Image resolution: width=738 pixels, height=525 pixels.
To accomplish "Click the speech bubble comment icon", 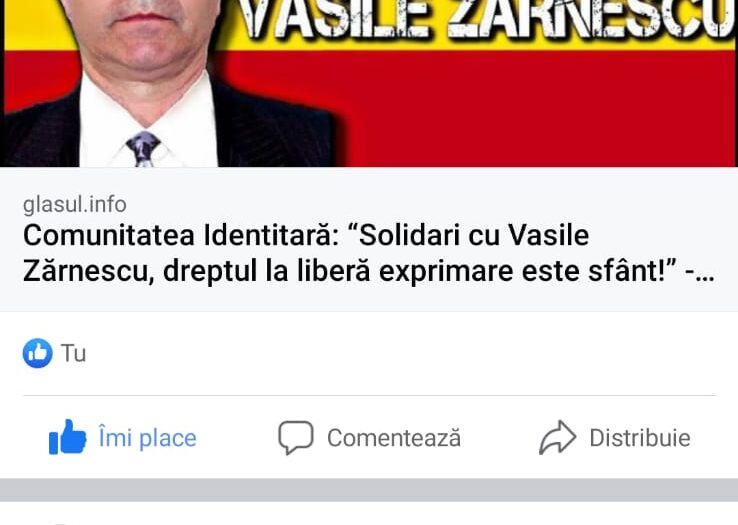I will [x=296, y=437].
